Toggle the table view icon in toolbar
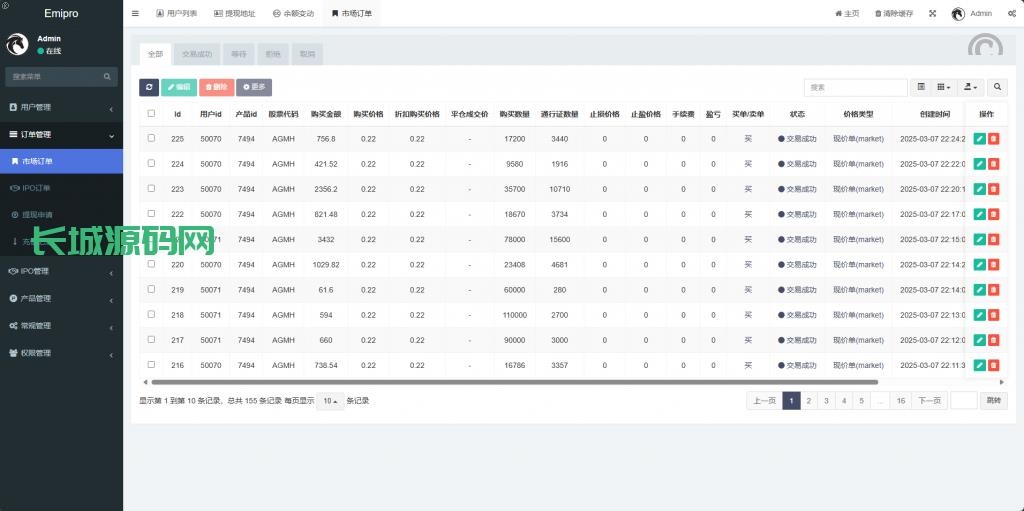This screenshot has height=511, width=1024. pos(921,88)
